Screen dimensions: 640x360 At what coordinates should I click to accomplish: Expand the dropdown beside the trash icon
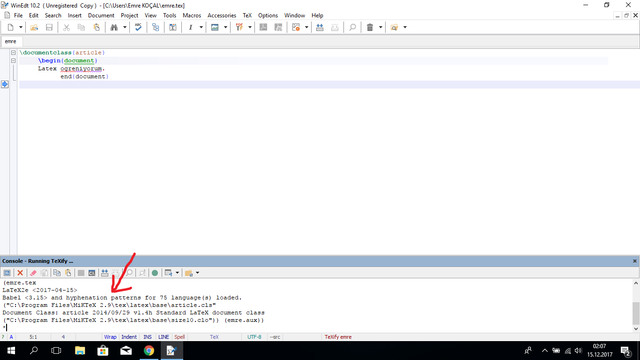380,27
